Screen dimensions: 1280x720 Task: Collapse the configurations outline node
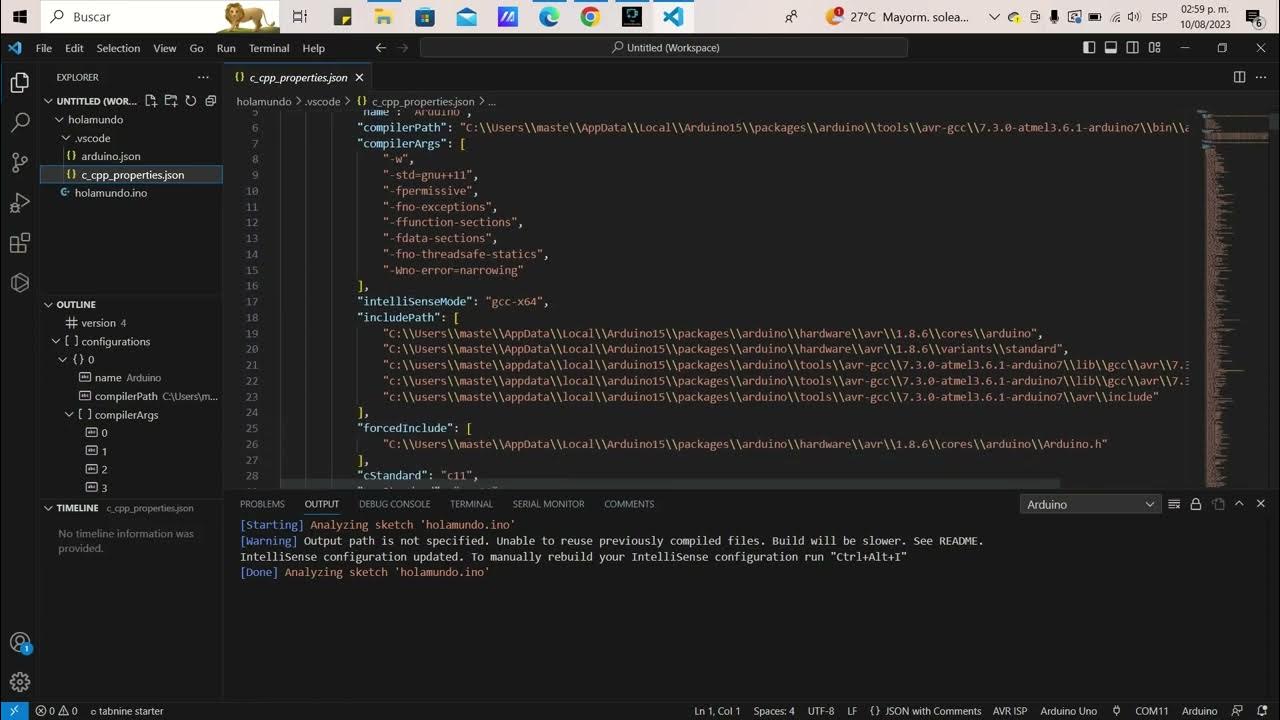(56, 341)
